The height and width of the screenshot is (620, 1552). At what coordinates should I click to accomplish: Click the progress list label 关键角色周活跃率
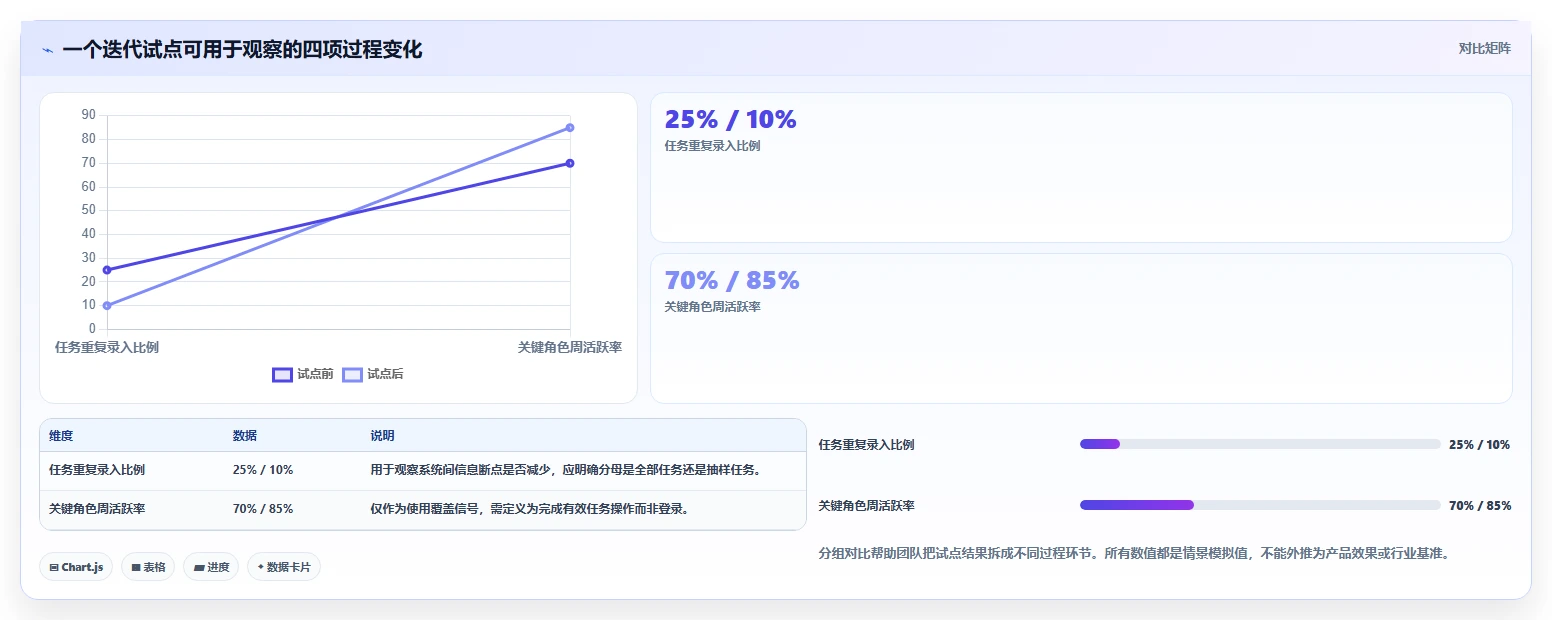866,506
